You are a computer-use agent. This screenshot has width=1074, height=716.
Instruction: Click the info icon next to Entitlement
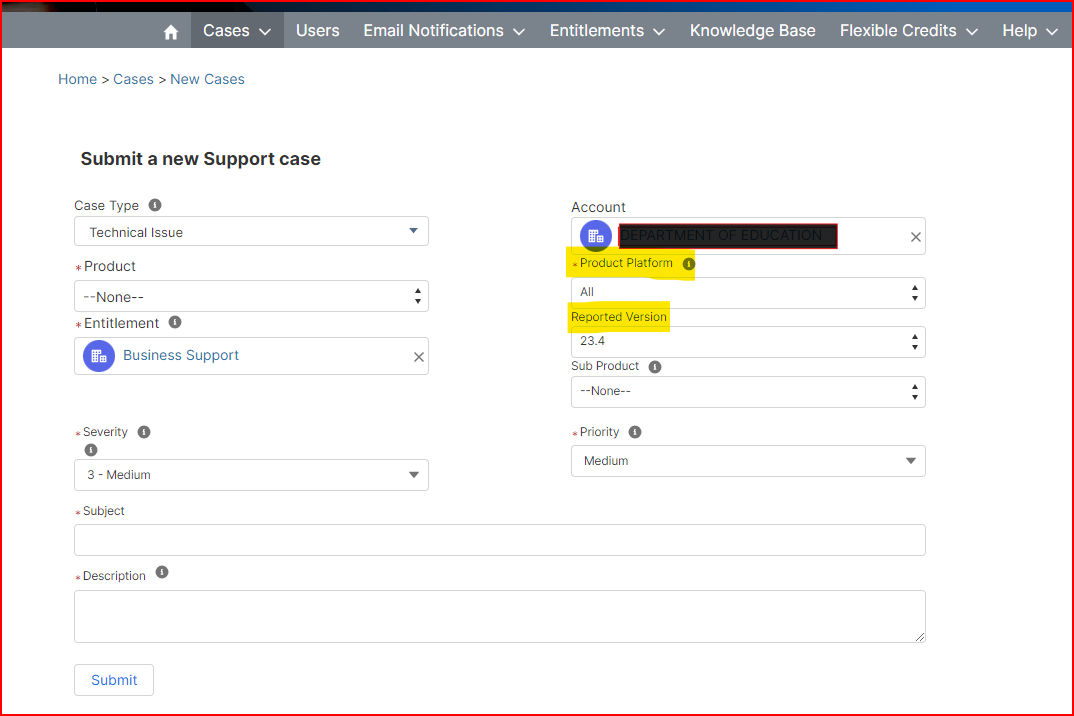[x=175, y=322]
